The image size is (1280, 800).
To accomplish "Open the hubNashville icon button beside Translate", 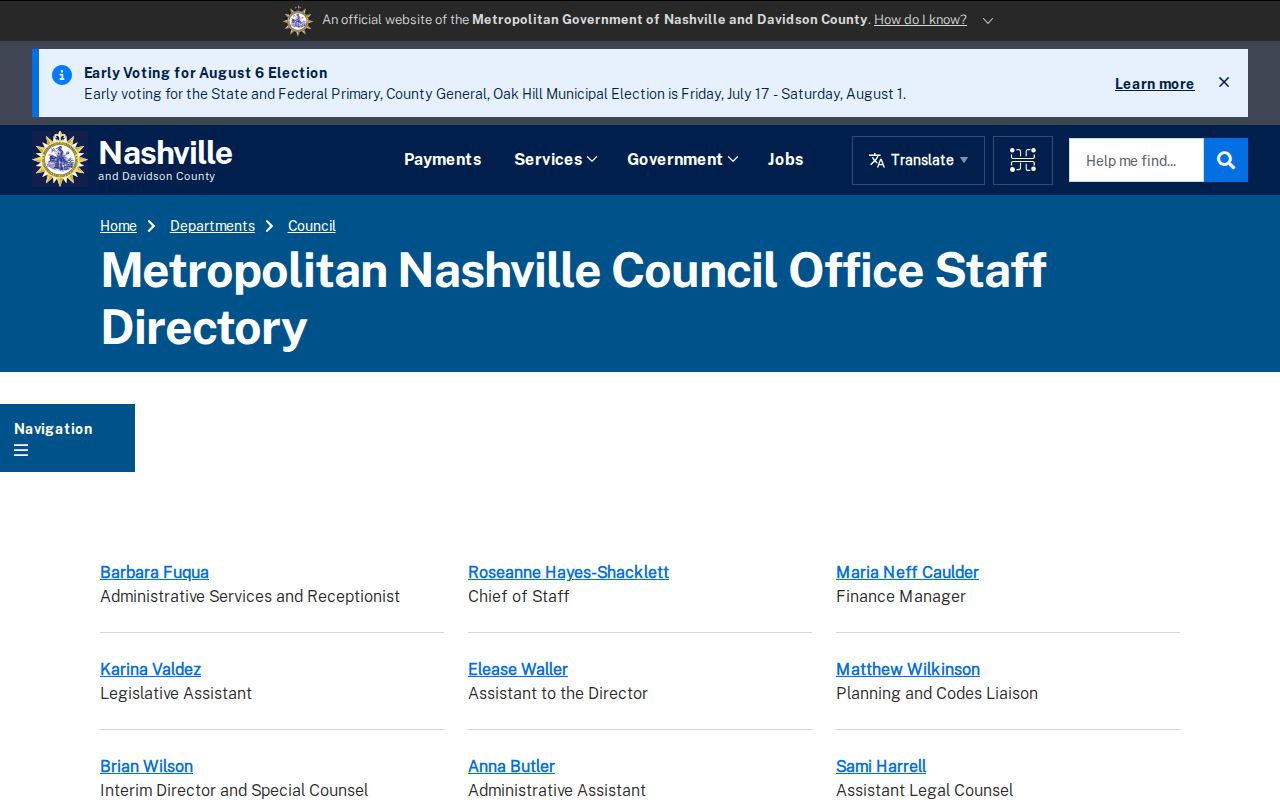I will [x=1023, y=160].
